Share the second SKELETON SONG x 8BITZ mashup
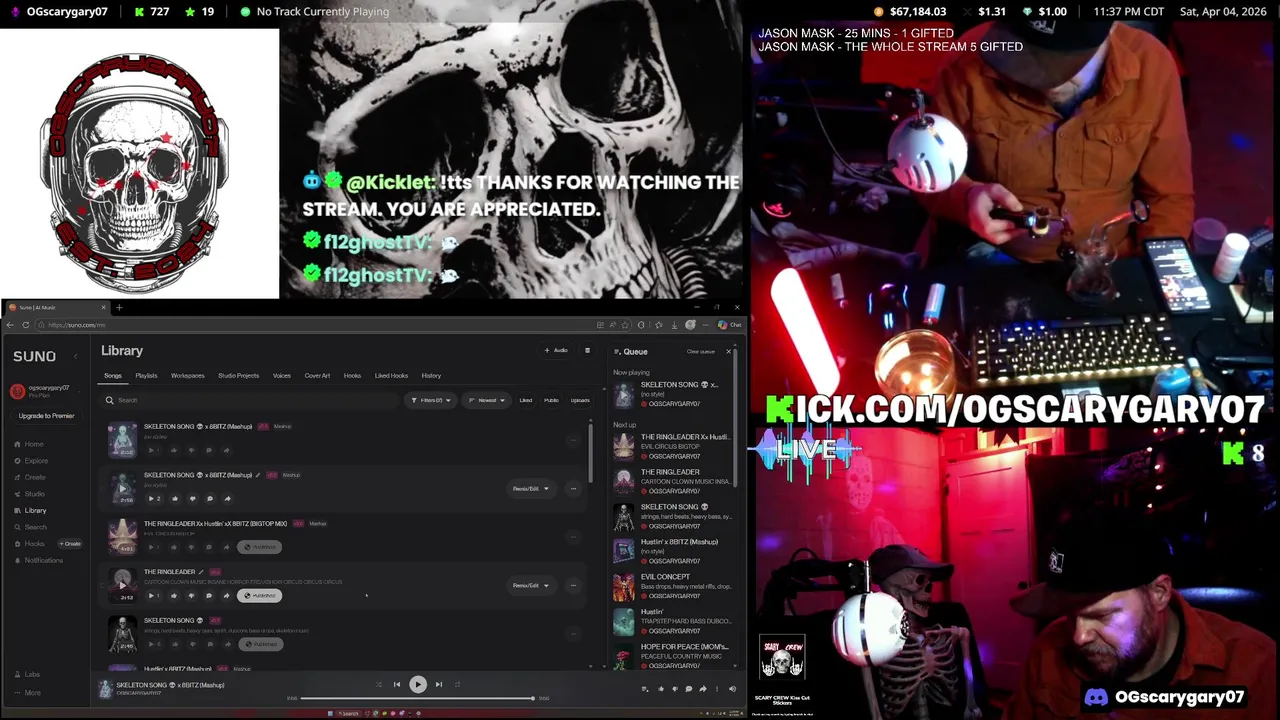This screenshot has height=720, width=1280. click(227, 498)
